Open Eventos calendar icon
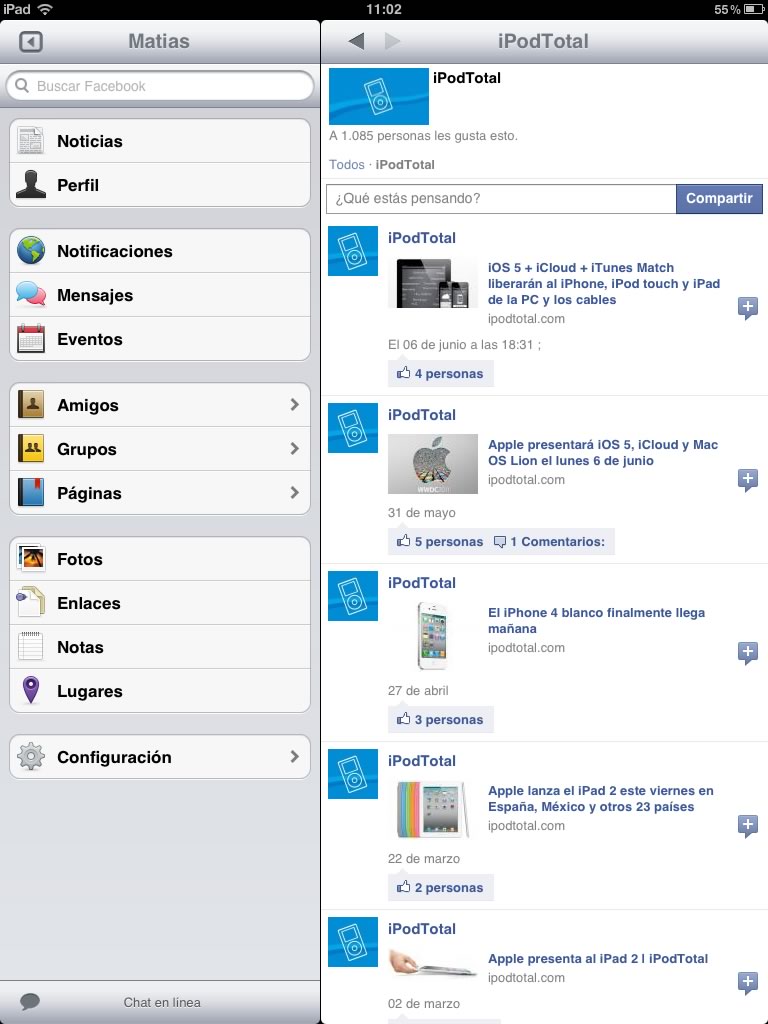This screenshot has width=768, height=1024. [31, 339]
